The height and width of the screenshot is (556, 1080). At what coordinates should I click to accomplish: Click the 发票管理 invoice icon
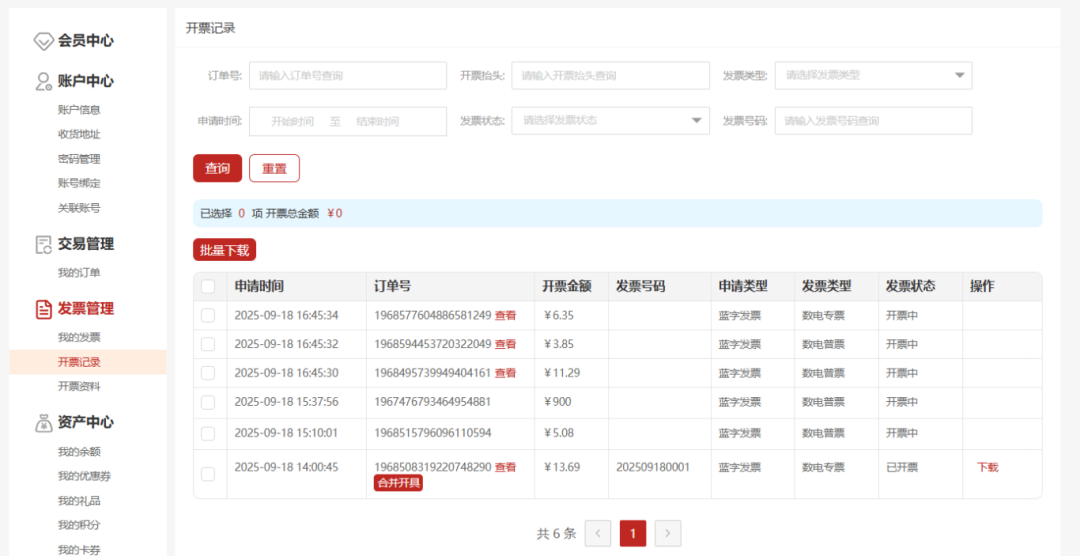coord(43,309)
